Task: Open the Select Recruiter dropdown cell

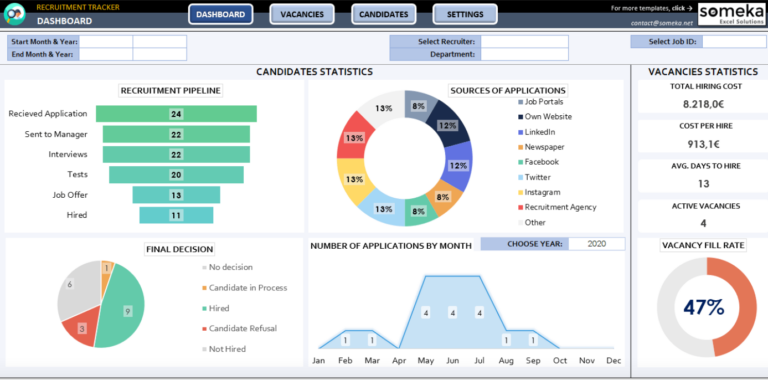Action: pyautogui.click(x=525, y=42)
